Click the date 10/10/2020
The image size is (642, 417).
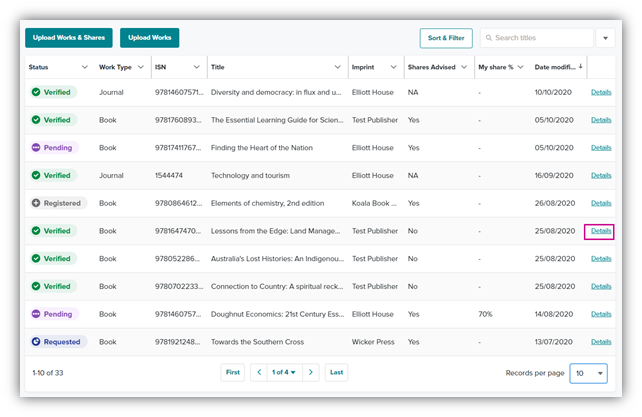553,93
